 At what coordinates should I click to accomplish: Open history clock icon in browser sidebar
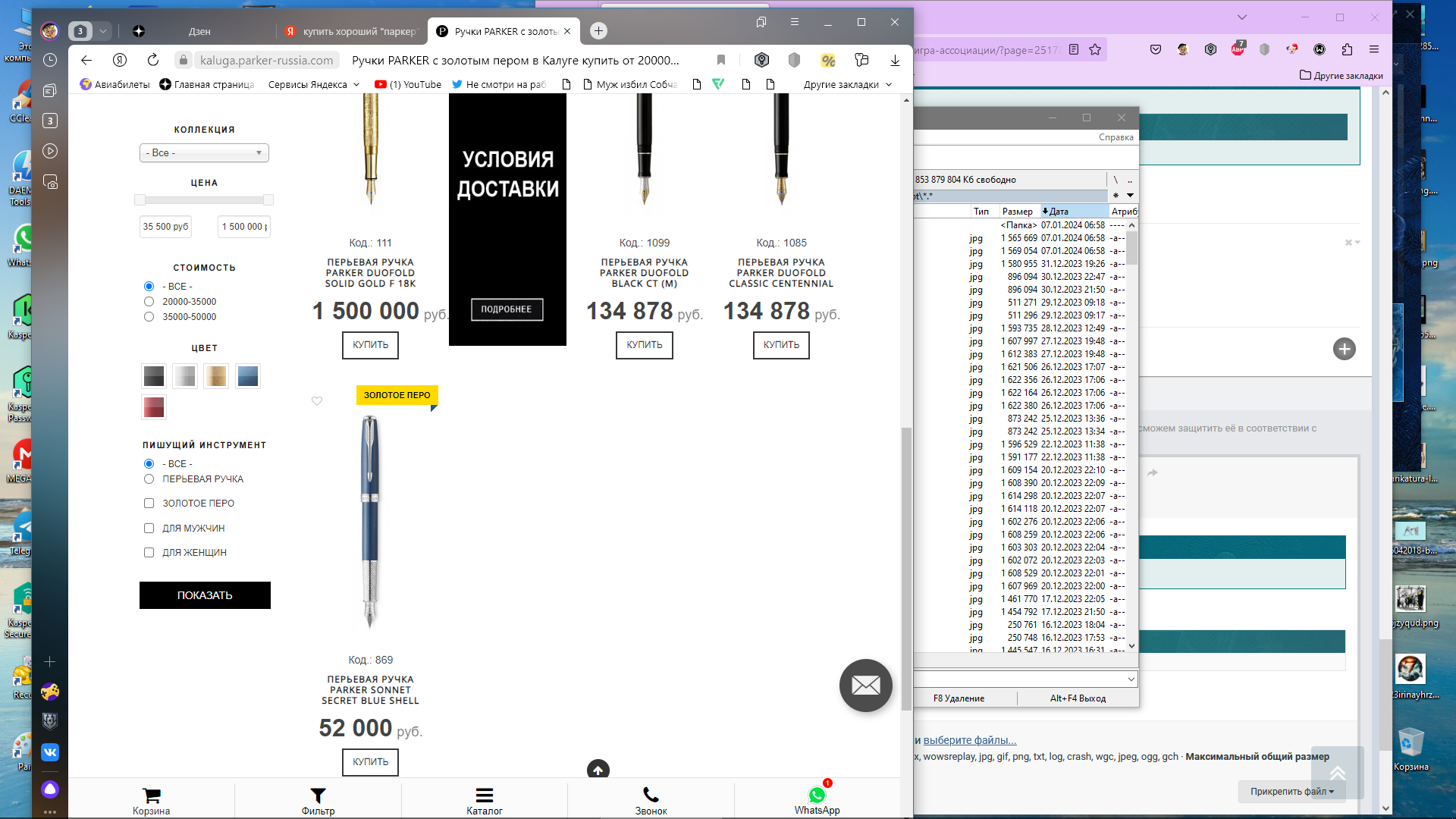pyautogui.click(x=50, y=60)
